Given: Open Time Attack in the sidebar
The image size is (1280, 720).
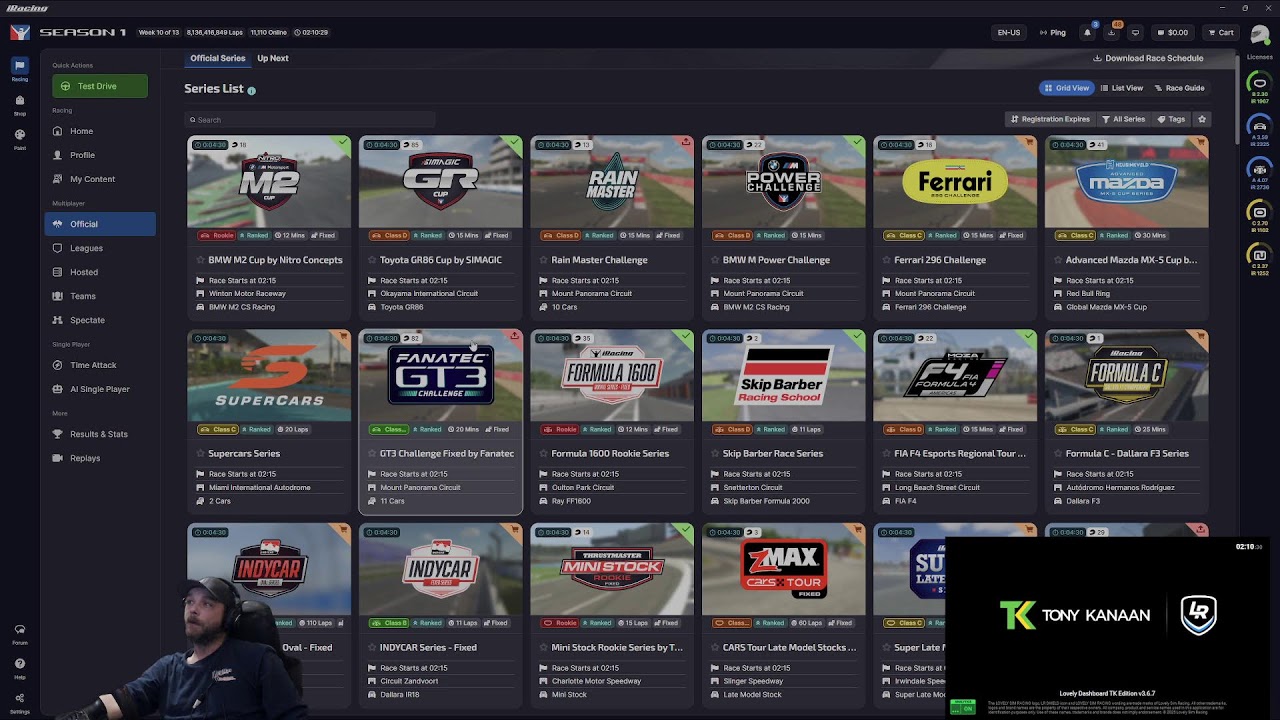Looking at the screenshot, I should click(x=100, y=365).
